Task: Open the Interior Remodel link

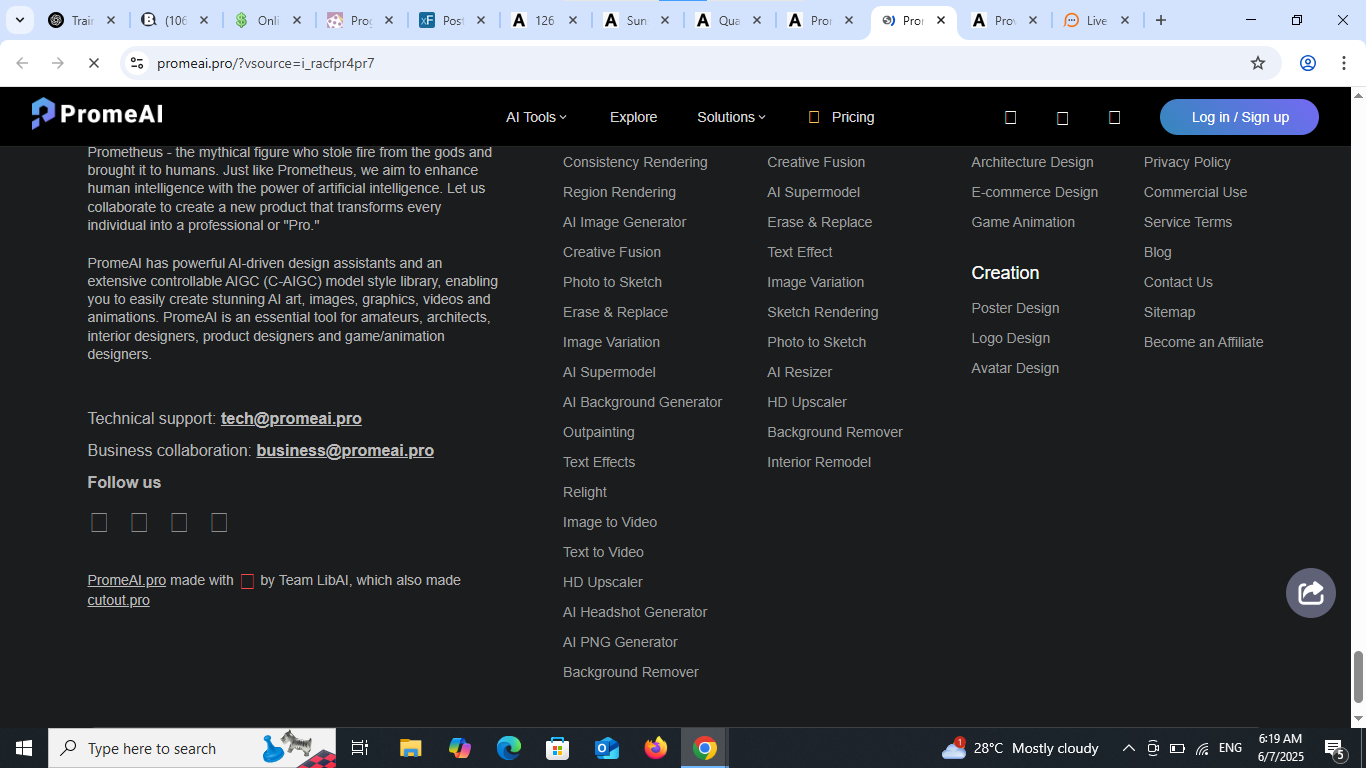Action: tap(819, 462)
